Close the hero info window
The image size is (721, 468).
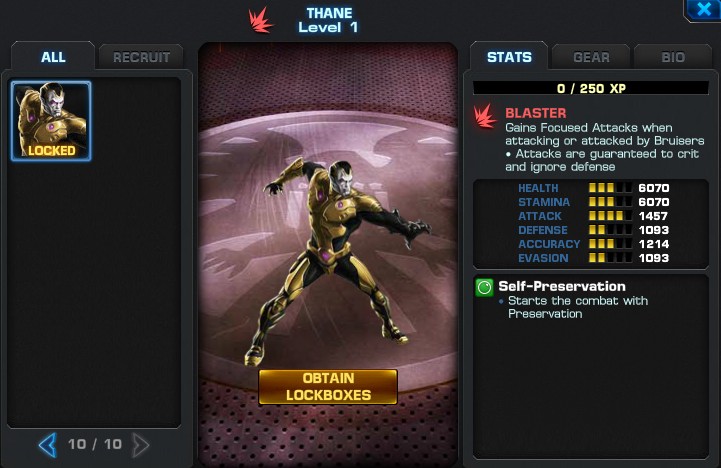click(x=703, y=9)
